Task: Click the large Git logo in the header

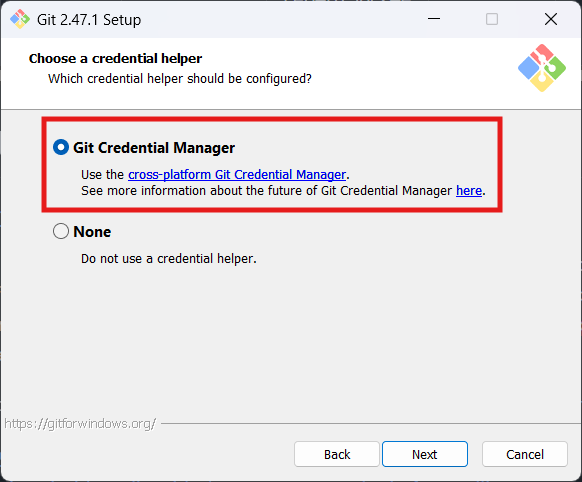Action: (542, 68)
